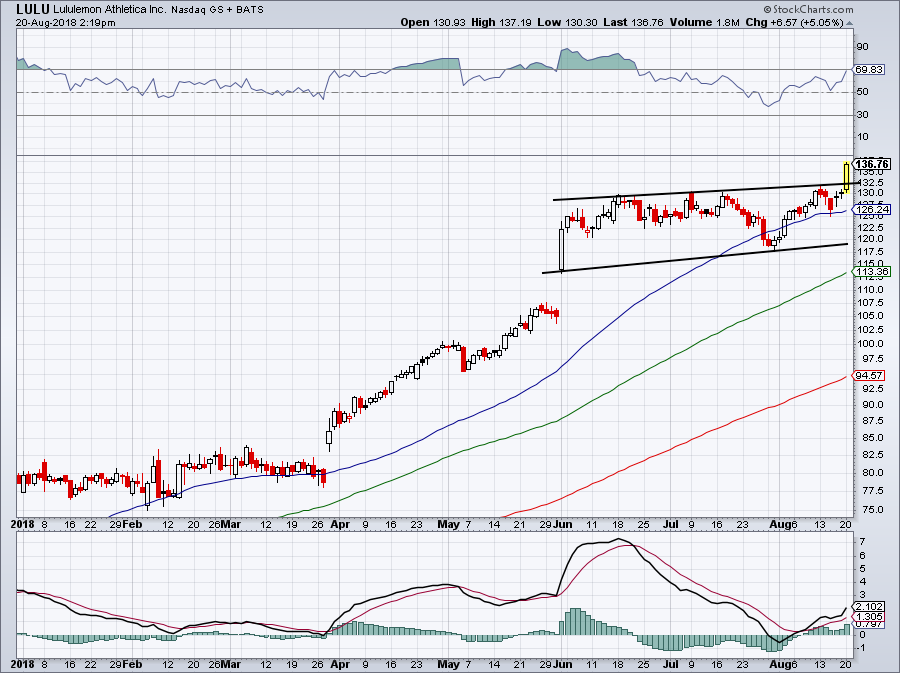Click the RSI axis label 50
This screenshot has width=900, height=673.
point(862,92)
